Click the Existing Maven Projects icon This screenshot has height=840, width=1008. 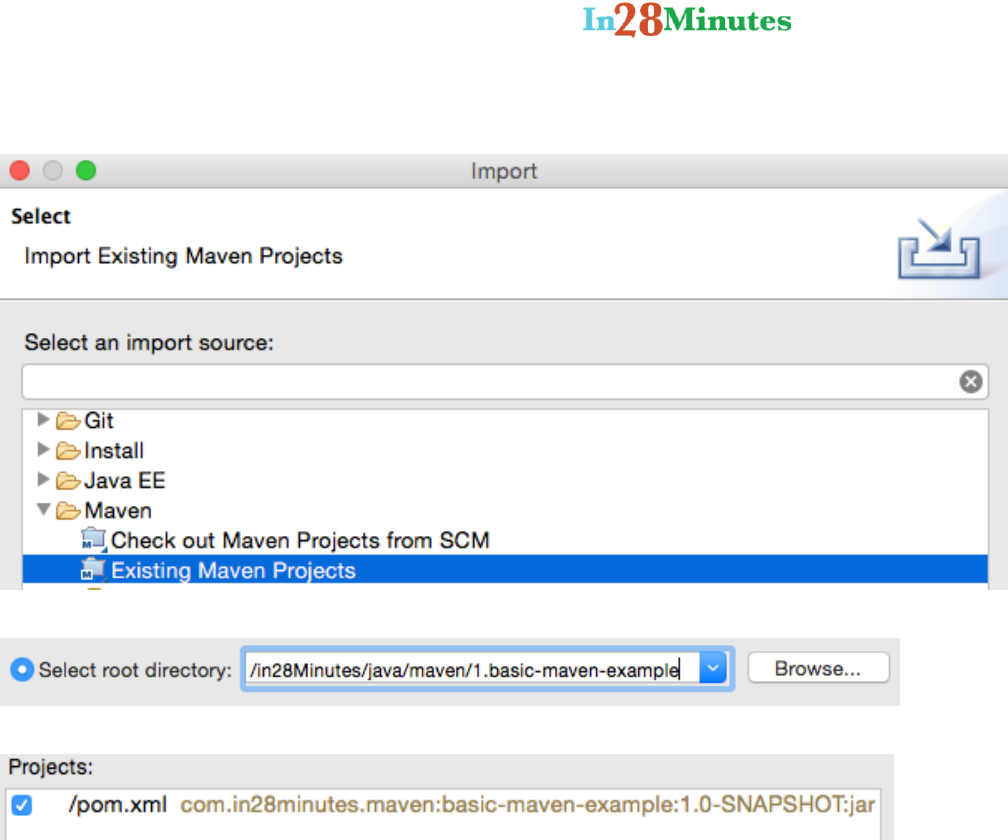click(x=94, y=569)
